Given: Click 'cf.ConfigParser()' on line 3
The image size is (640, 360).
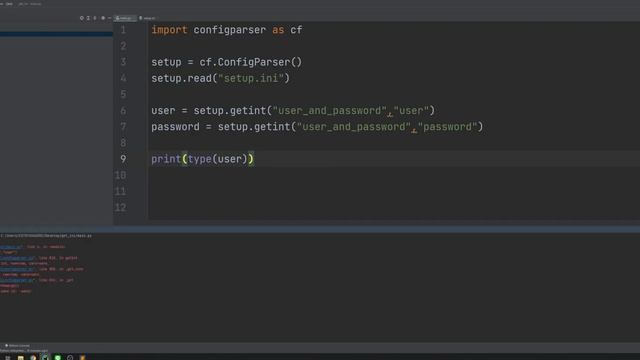Looking at the screenshot, I should tap(251, 62).
